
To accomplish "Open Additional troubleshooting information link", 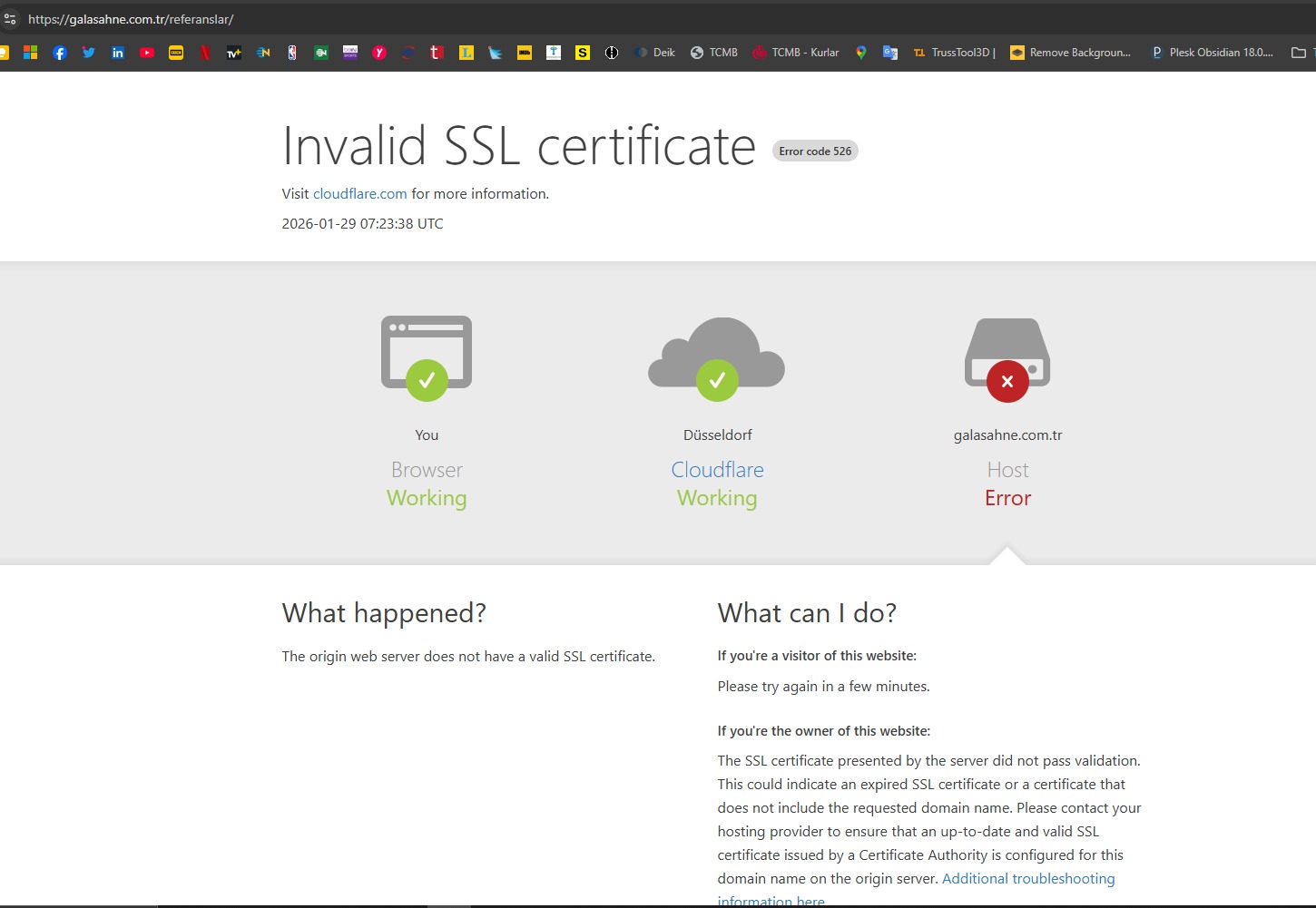I will point(916,890).
